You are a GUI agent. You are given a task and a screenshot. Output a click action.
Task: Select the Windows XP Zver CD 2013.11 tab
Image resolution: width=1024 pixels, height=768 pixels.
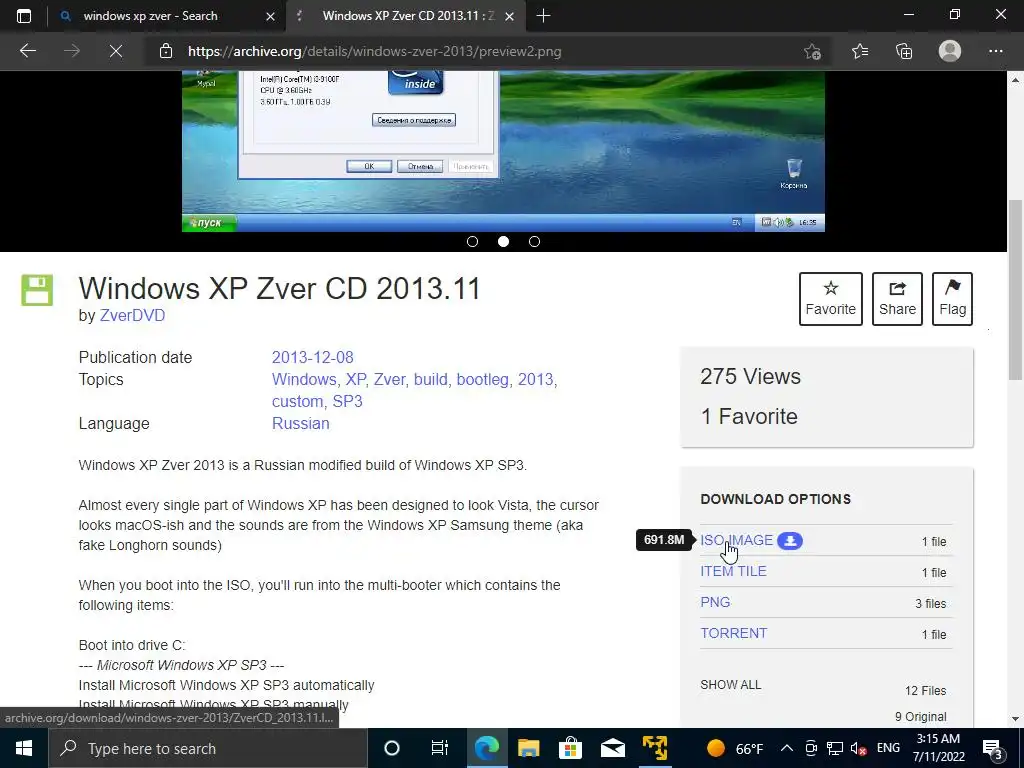[408, 16]
